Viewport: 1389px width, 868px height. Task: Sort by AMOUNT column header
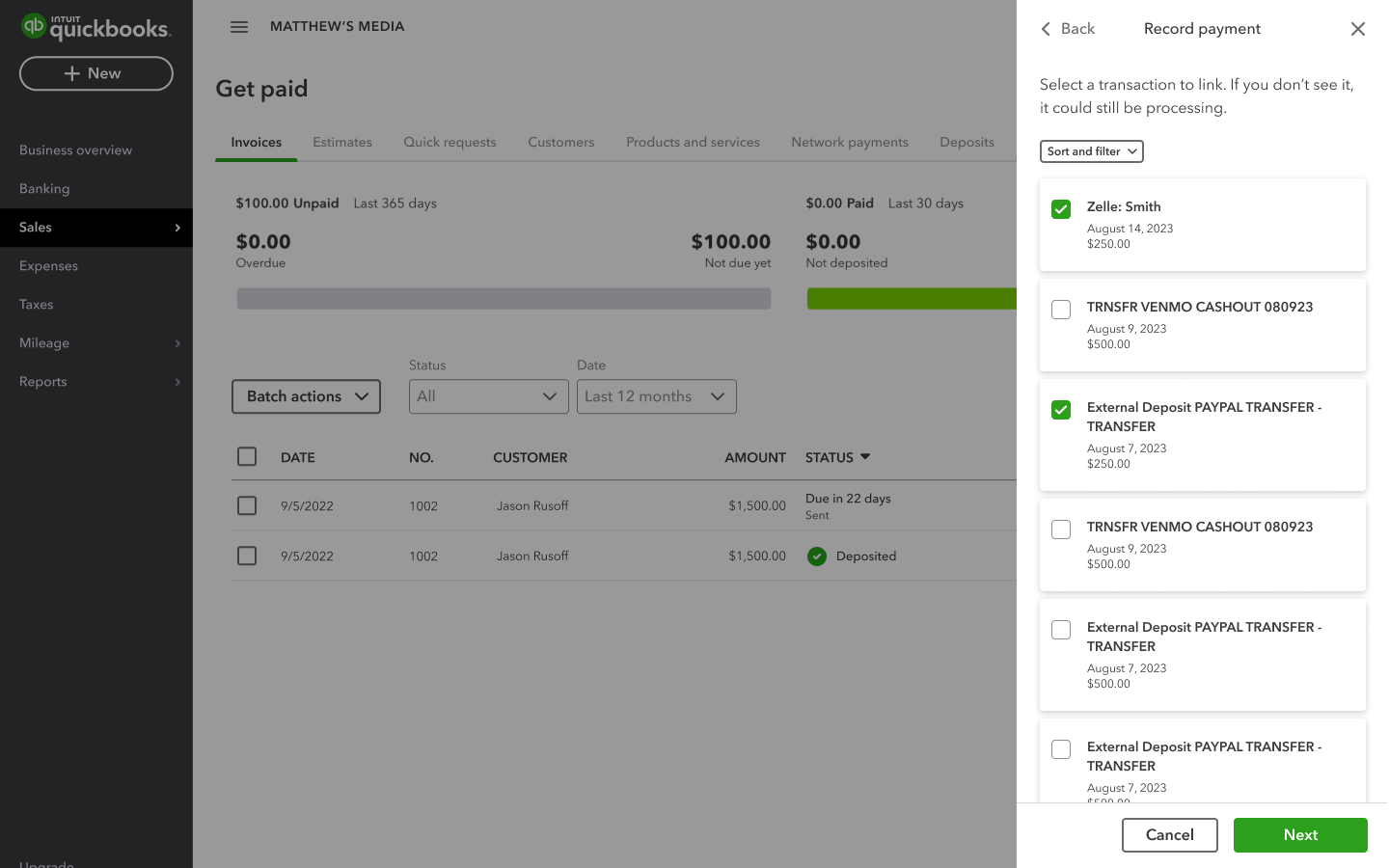pos(755,457)
